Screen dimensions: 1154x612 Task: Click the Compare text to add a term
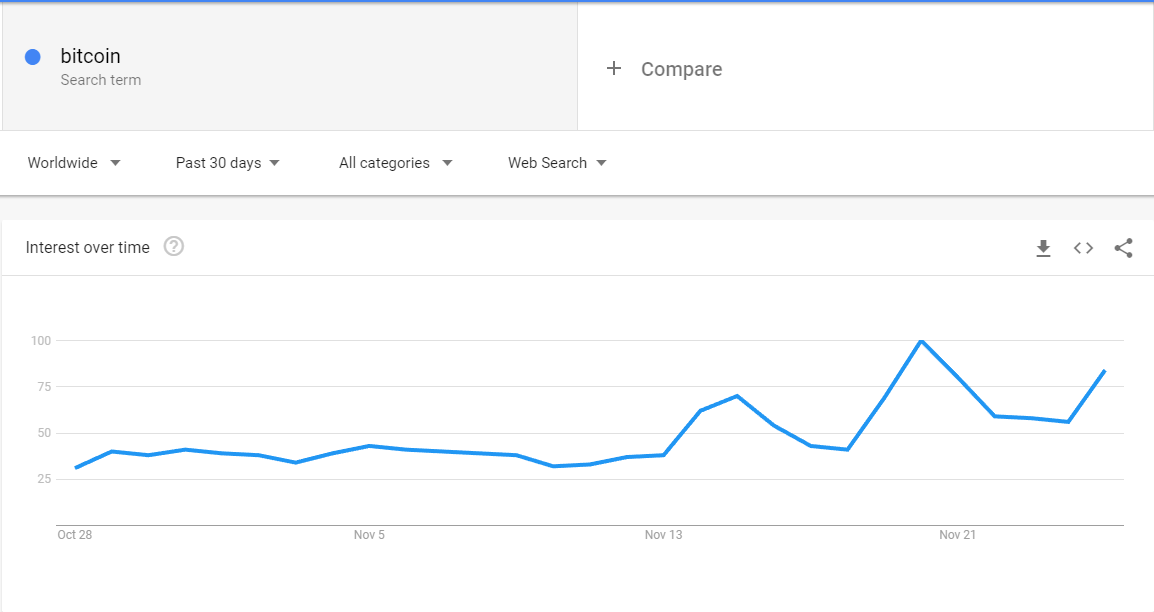pos(681,69)
